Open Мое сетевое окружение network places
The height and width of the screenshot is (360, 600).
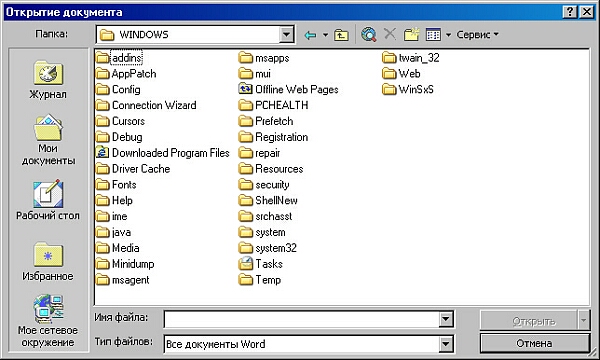(48, 321)
